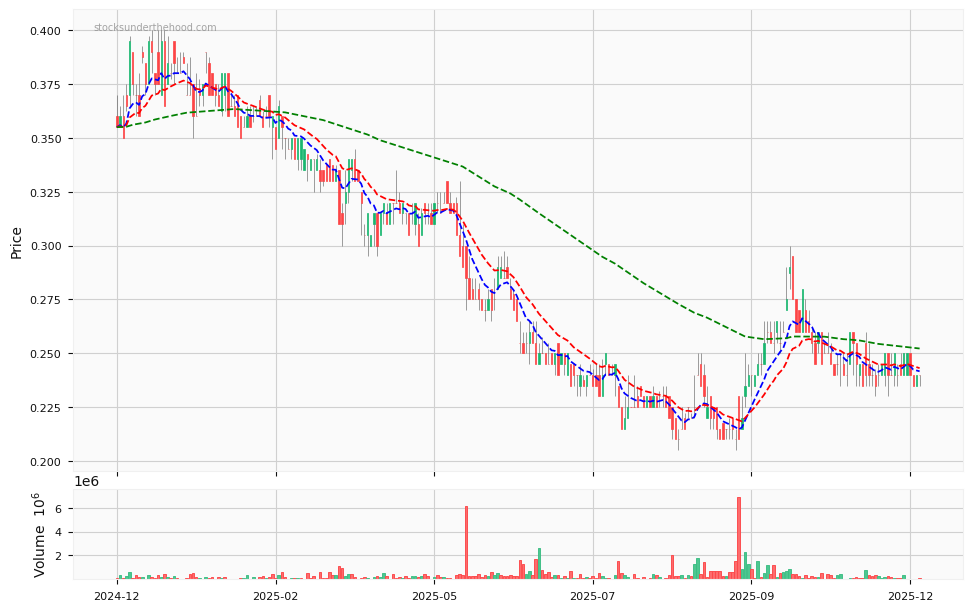Expand the 2025-12 date tick label
973x611 pixels.
[x=911, y=594]
